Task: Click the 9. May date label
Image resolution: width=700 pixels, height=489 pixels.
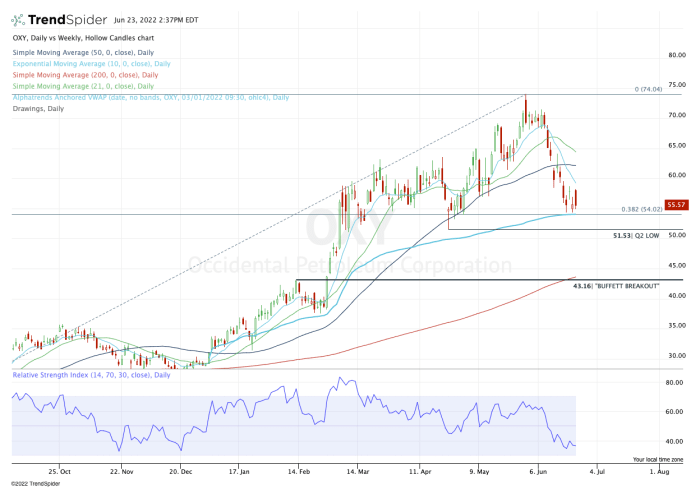Action: click(x=479, y=472)
